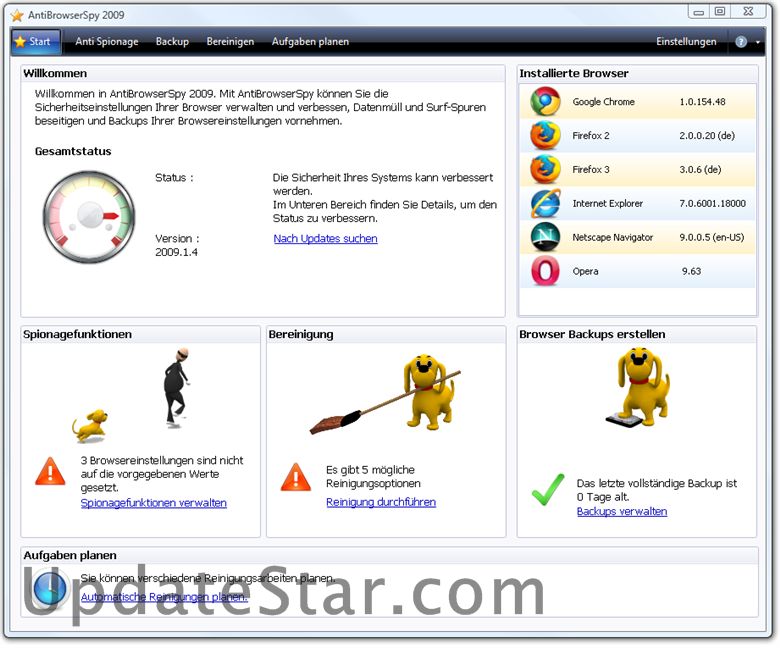Click the Nach Updates suchen link
This screenshot has height=648, width=780.
(x=325, y=239)
